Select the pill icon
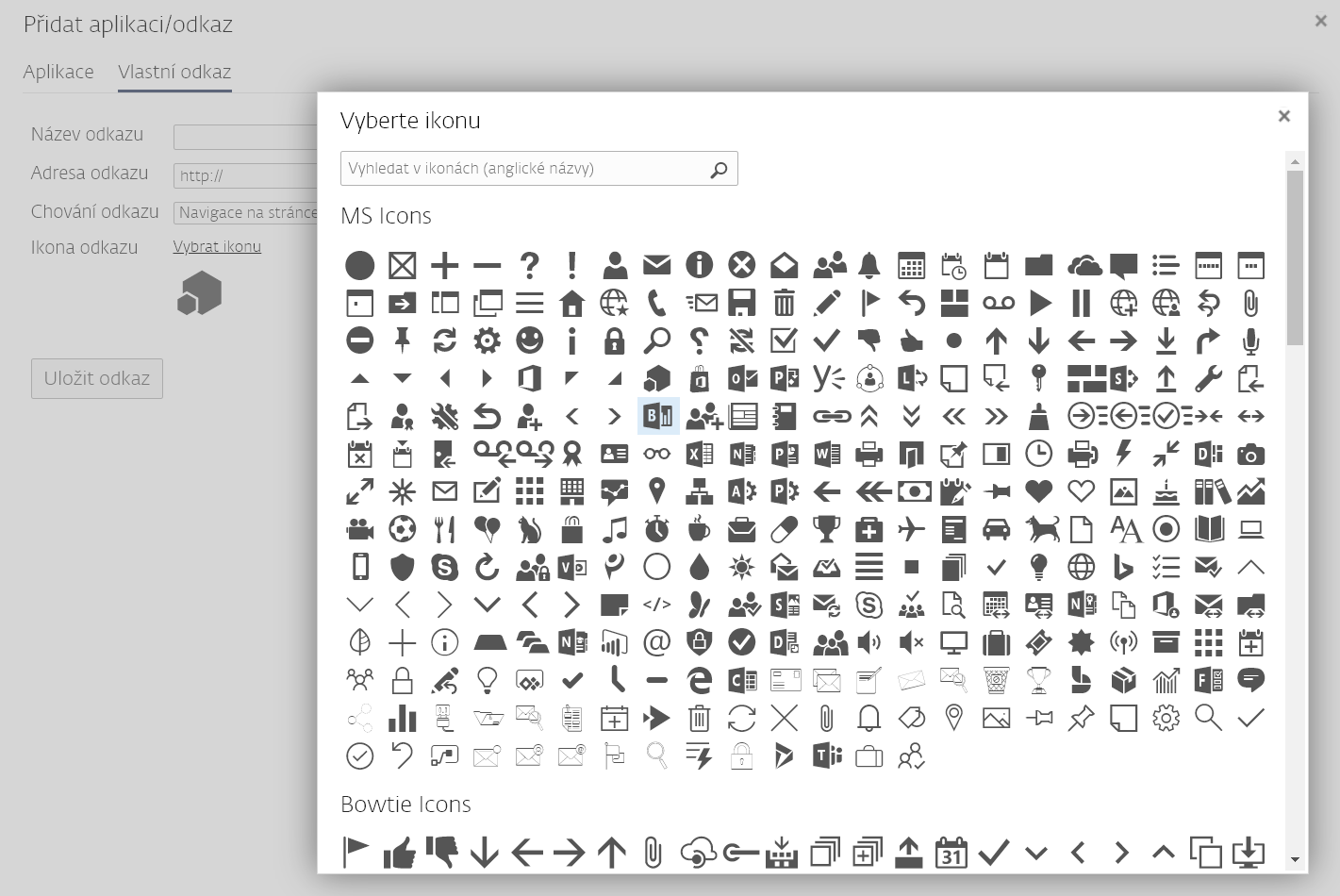This screenshot has height=896, width=1340. click(784, 529)
